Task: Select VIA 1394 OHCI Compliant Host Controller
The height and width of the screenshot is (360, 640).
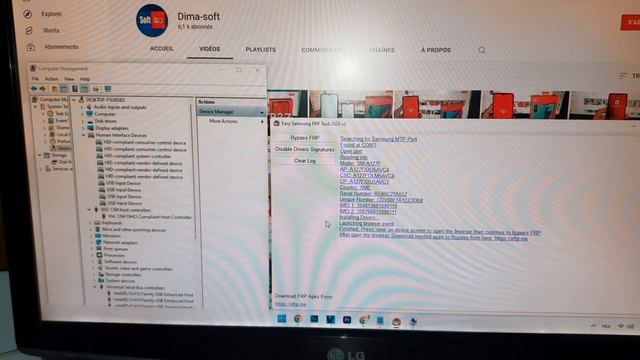Action: [150, 217]
